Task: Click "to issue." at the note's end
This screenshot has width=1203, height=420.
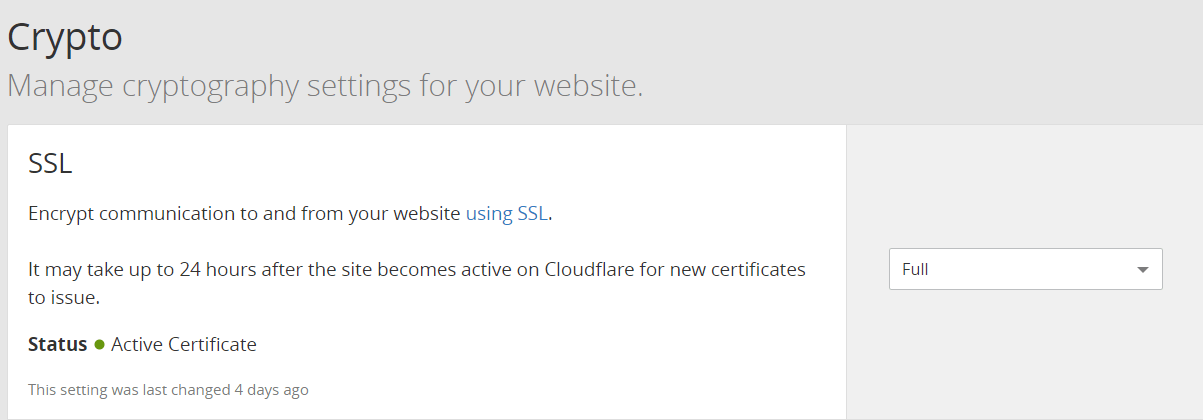Action: 64,298
